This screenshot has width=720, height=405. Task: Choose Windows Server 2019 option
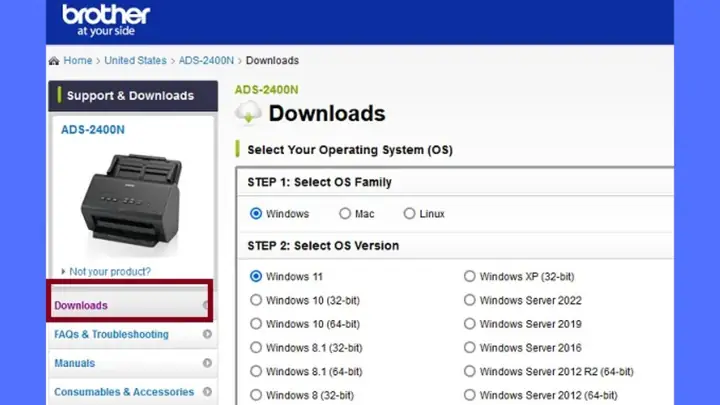[x=469, y=324]
